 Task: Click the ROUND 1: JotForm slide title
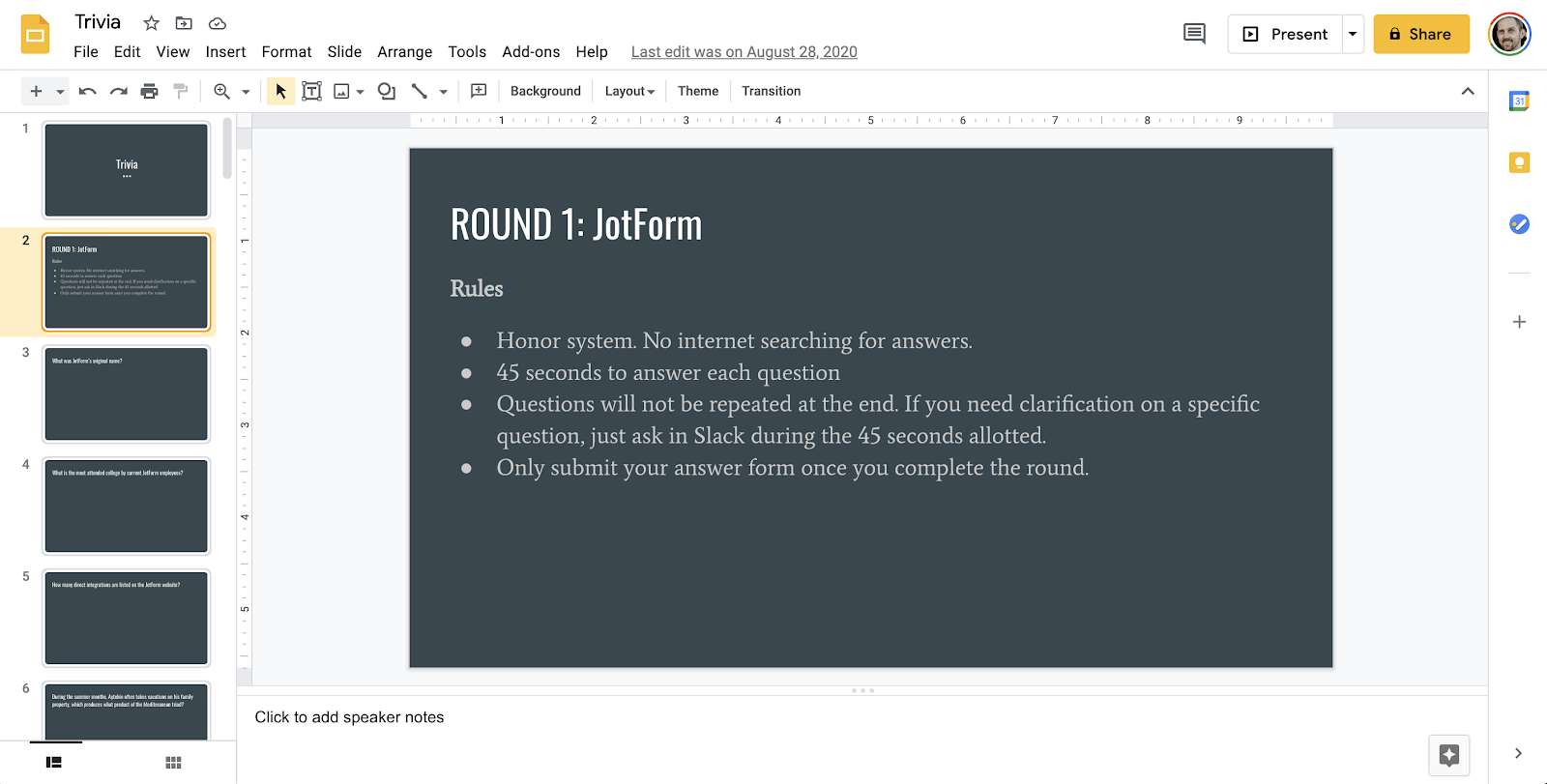(x=576, y=225)
